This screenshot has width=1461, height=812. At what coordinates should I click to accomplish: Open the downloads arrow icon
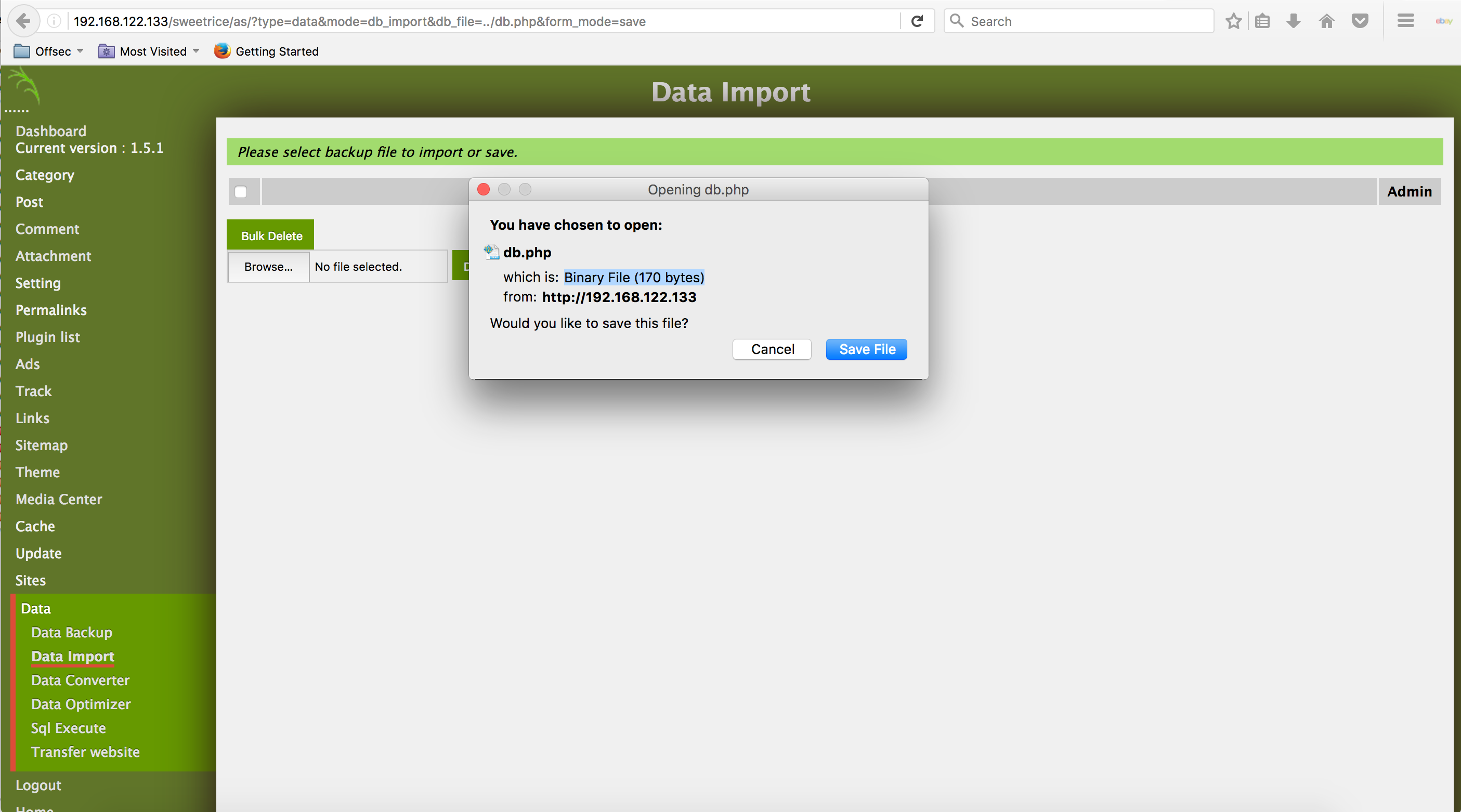point(1293,21)
